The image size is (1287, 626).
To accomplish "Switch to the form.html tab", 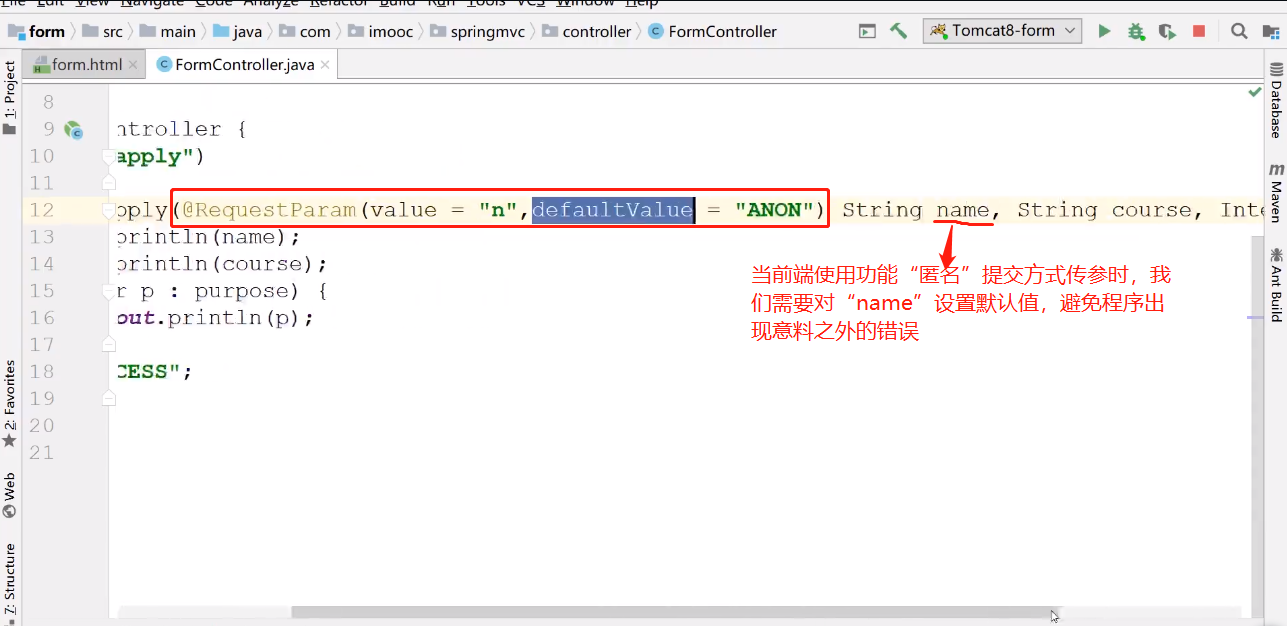I will tap(78, 65).
